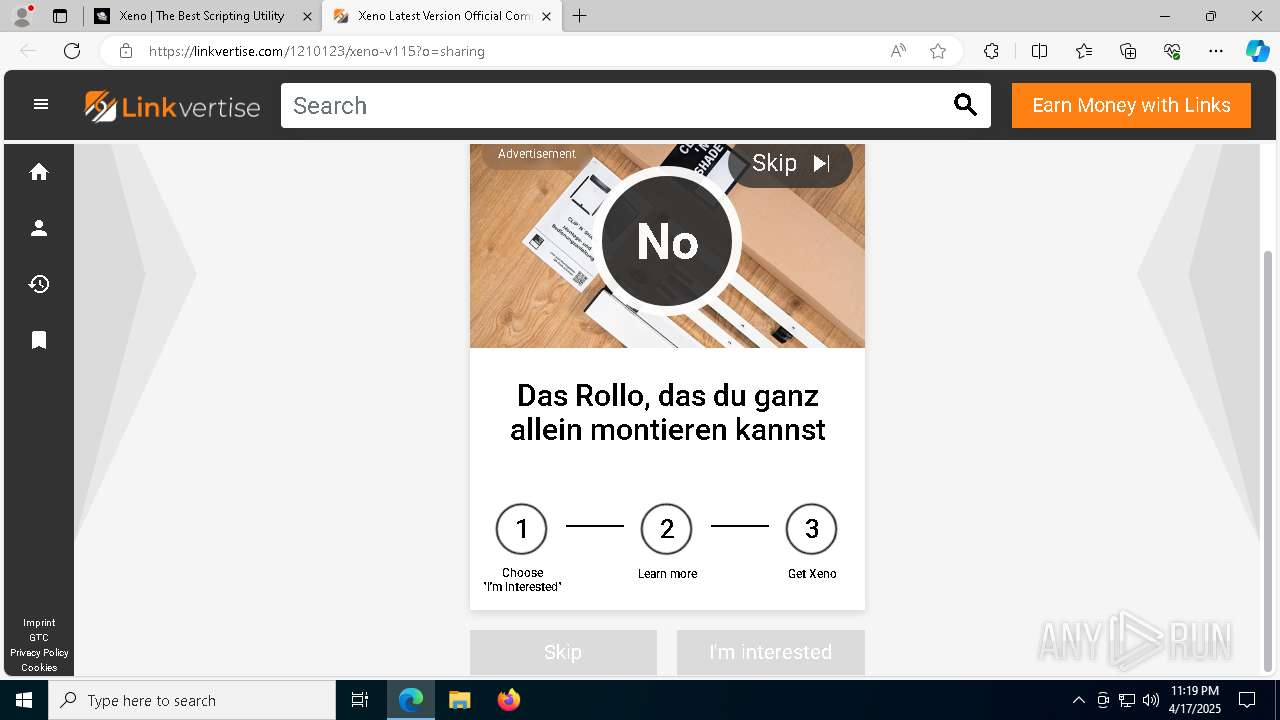Open the notification center icon
Screen dimensions: 1280x720
(x=1247, y=700)
